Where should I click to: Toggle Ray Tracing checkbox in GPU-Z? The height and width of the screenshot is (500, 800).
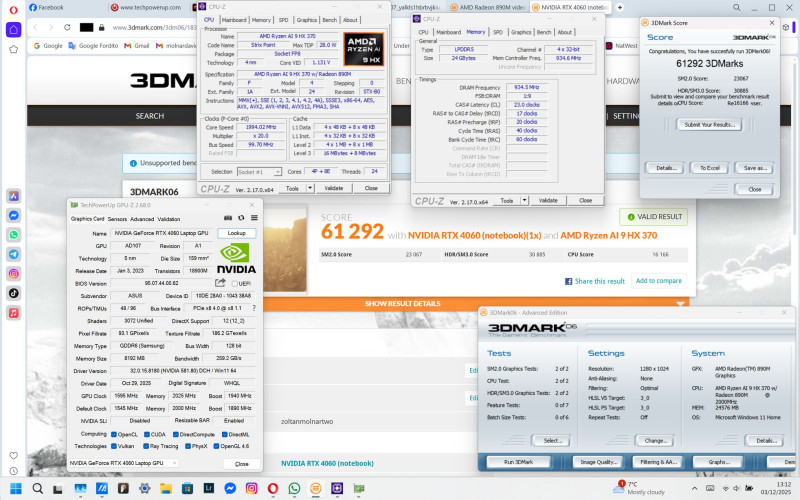(x=146, y=446)
